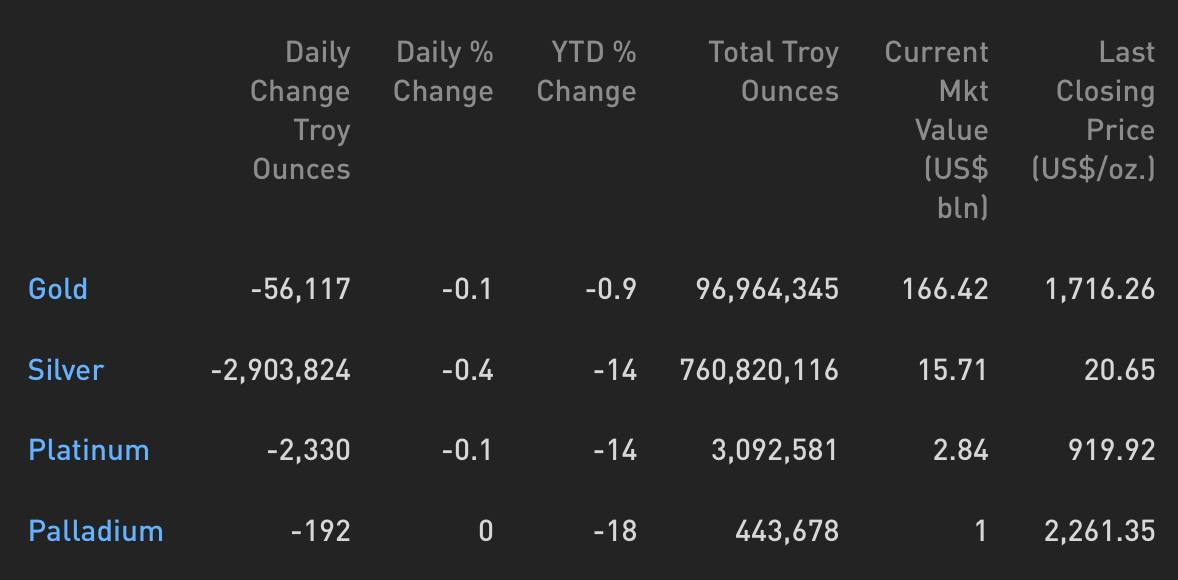
Task: Click Silver market value 15.71
Action: [953, 370]
